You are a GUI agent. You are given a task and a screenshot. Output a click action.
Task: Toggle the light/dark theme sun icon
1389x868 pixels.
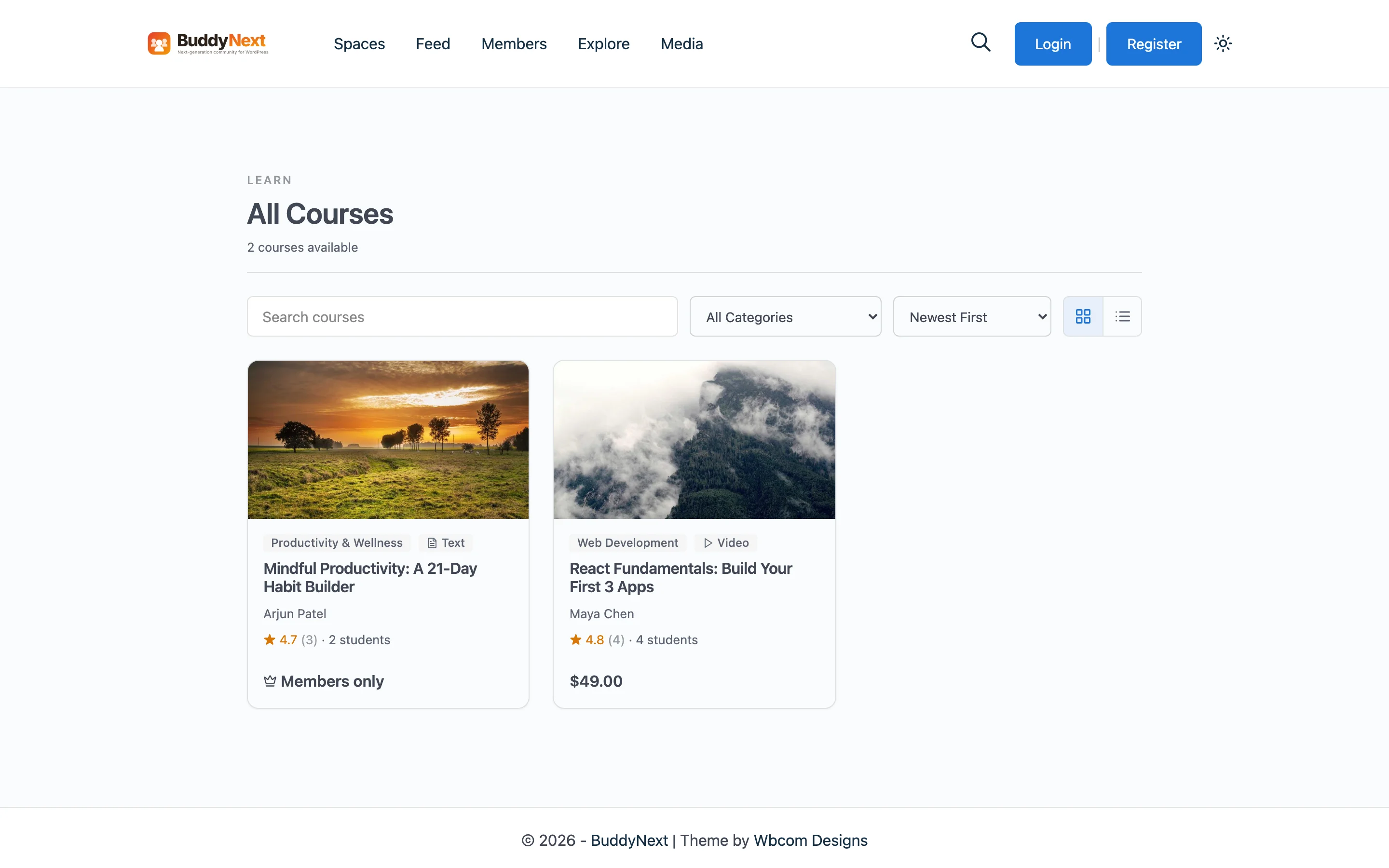point(1223,43)
